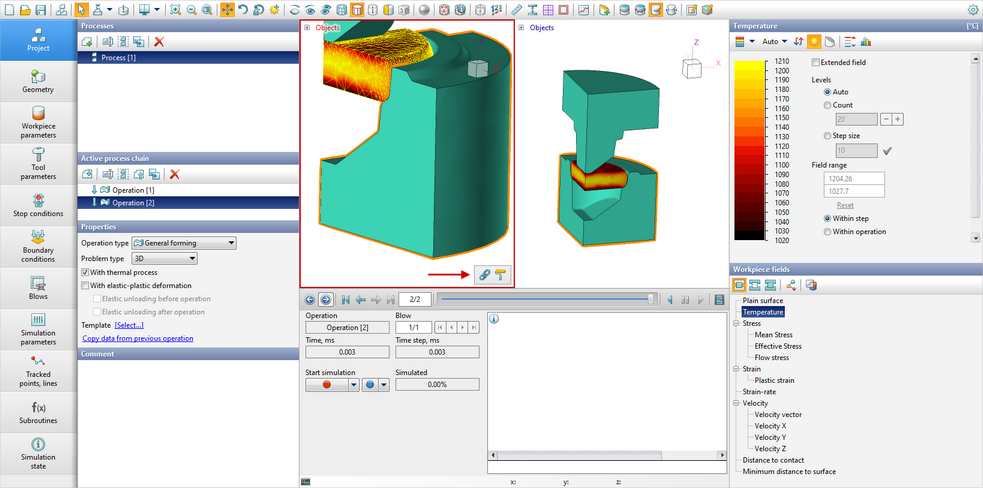Open the Operation type dropdown

pyautogui.click(x=184, y=243)
